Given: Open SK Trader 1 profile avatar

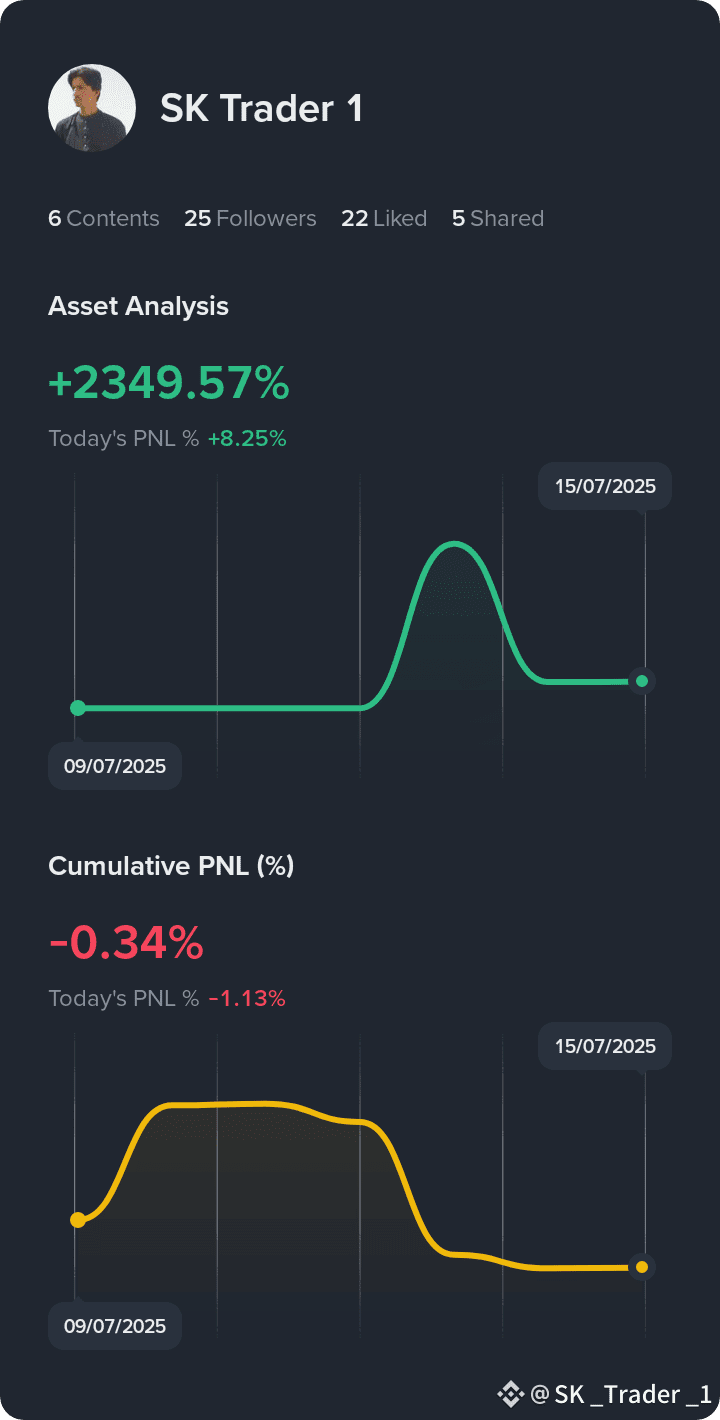Looking at the screenshot, I should click(x=92, y=108).
